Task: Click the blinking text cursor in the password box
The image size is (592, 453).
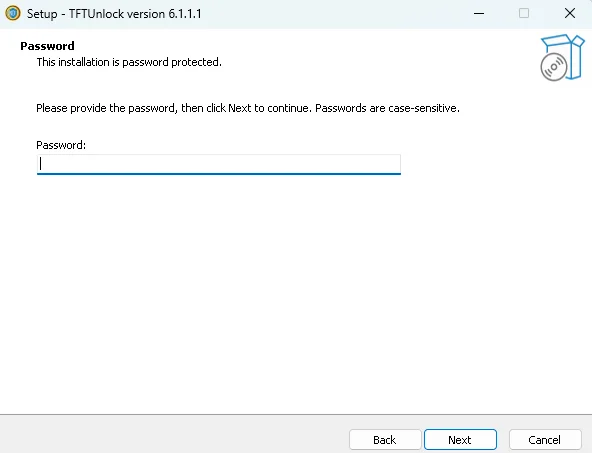Action: (40, 164)
